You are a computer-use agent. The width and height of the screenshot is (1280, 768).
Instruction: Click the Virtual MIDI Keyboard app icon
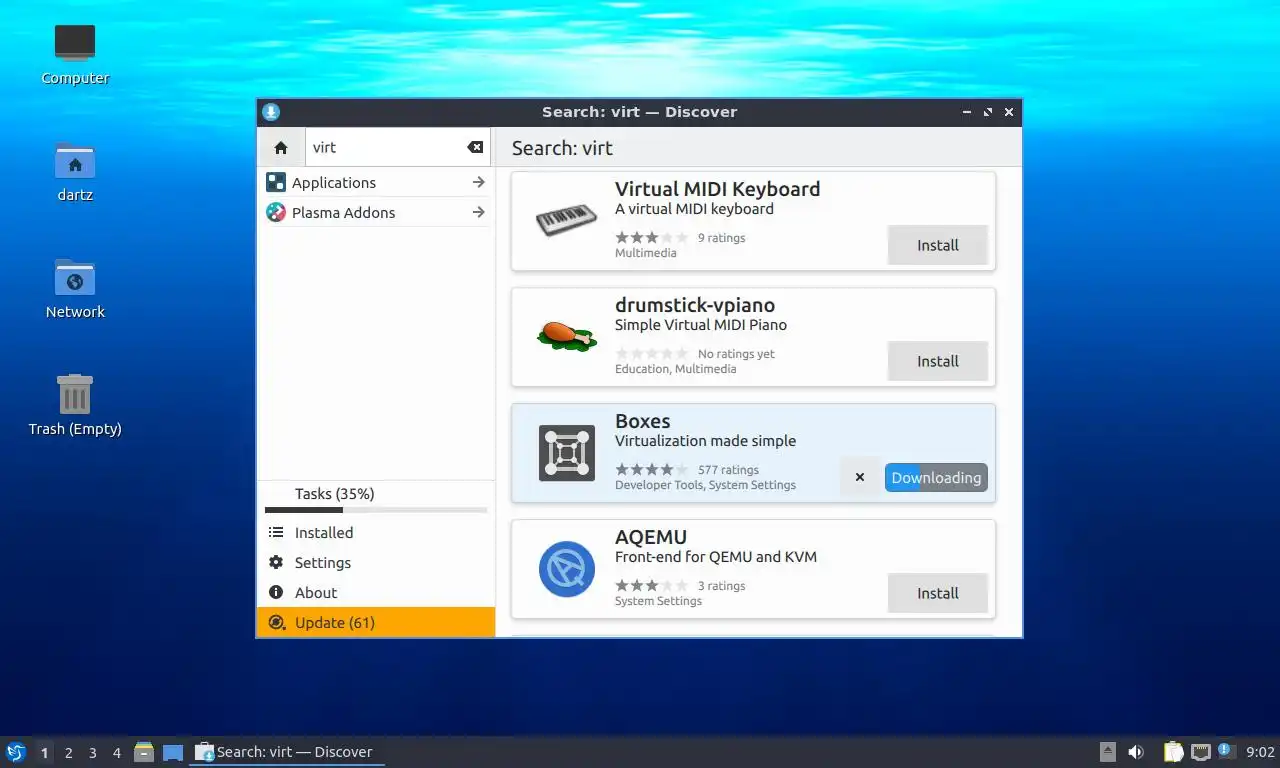pos(566,221)
